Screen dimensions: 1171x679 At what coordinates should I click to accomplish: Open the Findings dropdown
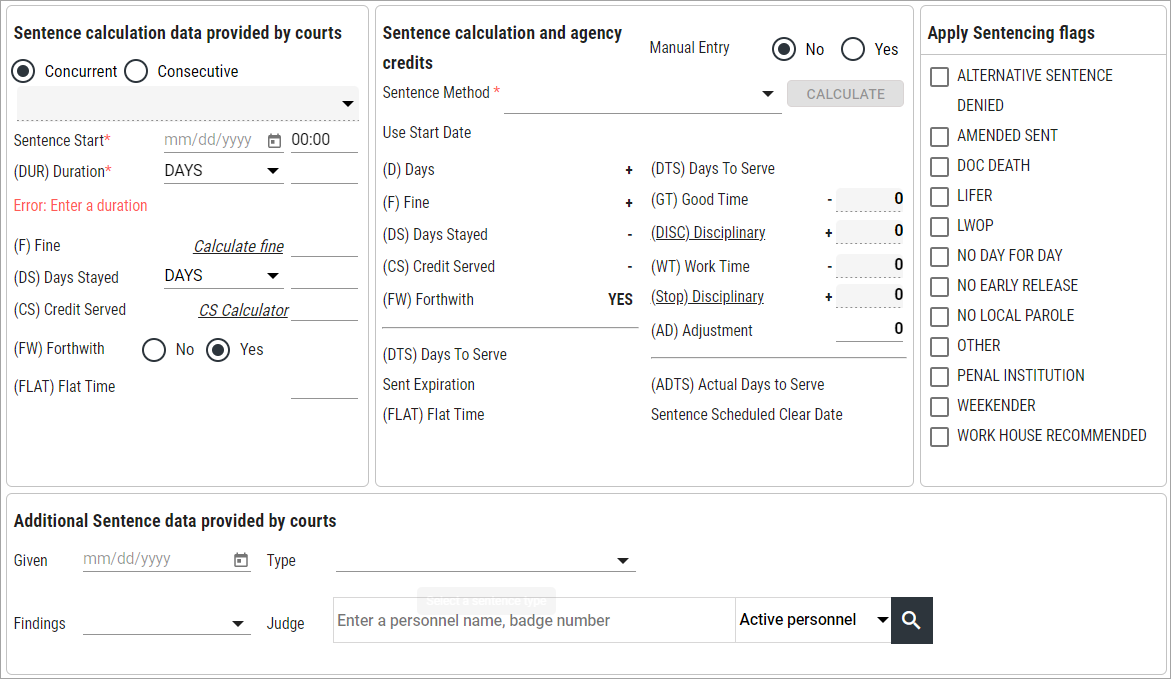166,623
